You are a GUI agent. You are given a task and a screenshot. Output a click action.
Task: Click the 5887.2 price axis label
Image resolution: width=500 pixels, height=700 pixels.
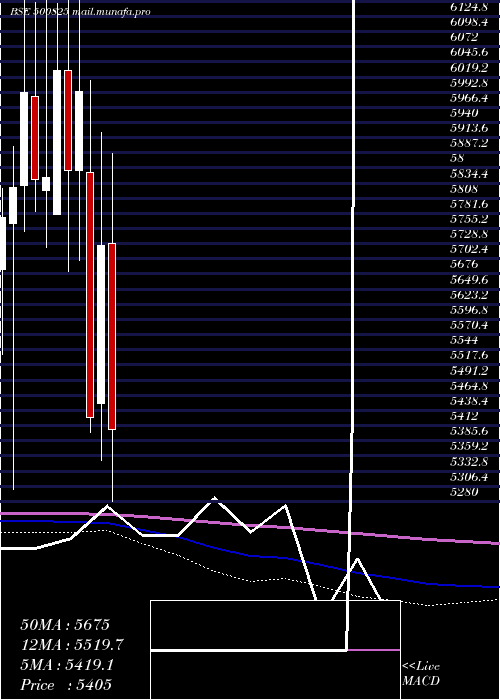469,143
